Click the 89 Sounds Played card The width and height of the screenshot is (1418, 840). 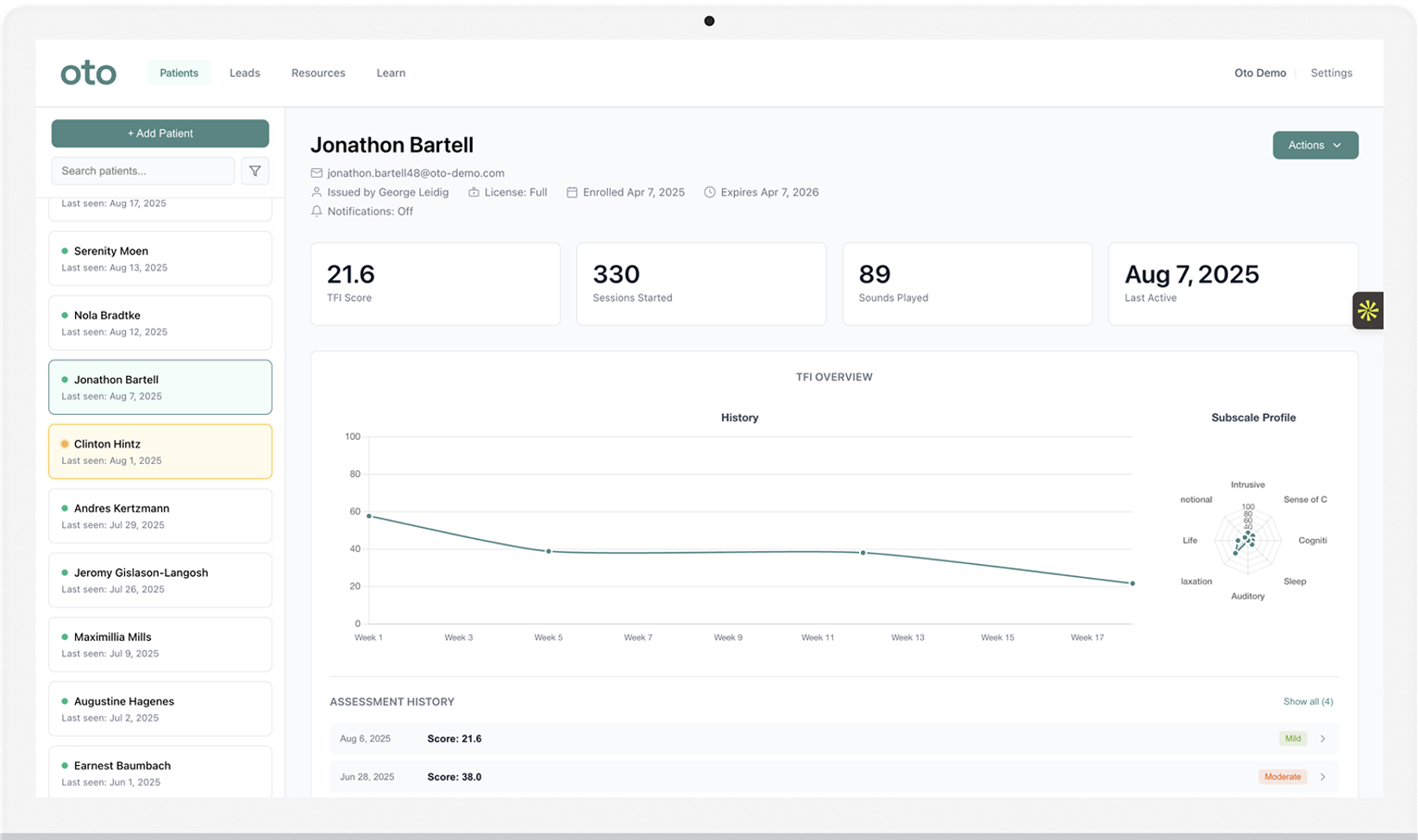[967, 284]
